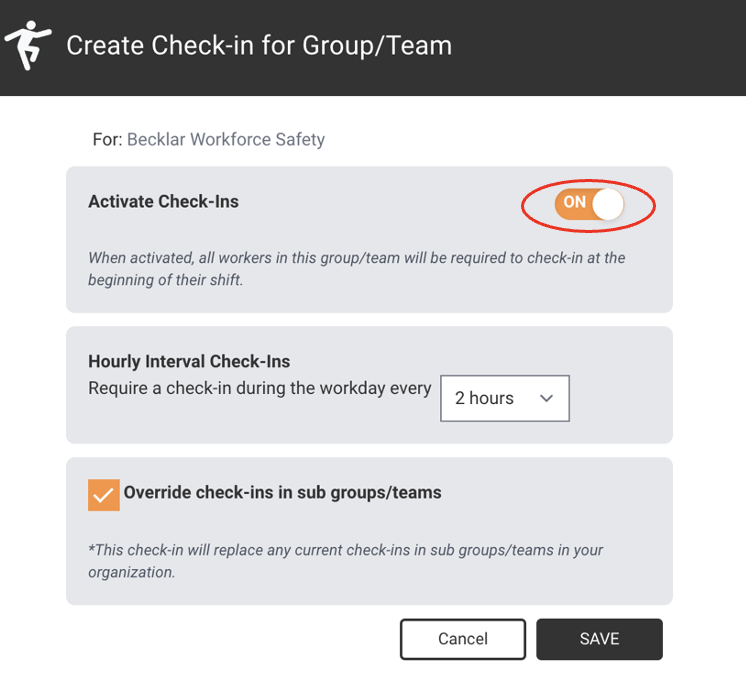This screenshot has height=684, width=746.
Task: Click the 'When activated, all workers' description
Action: click(356, 269)
